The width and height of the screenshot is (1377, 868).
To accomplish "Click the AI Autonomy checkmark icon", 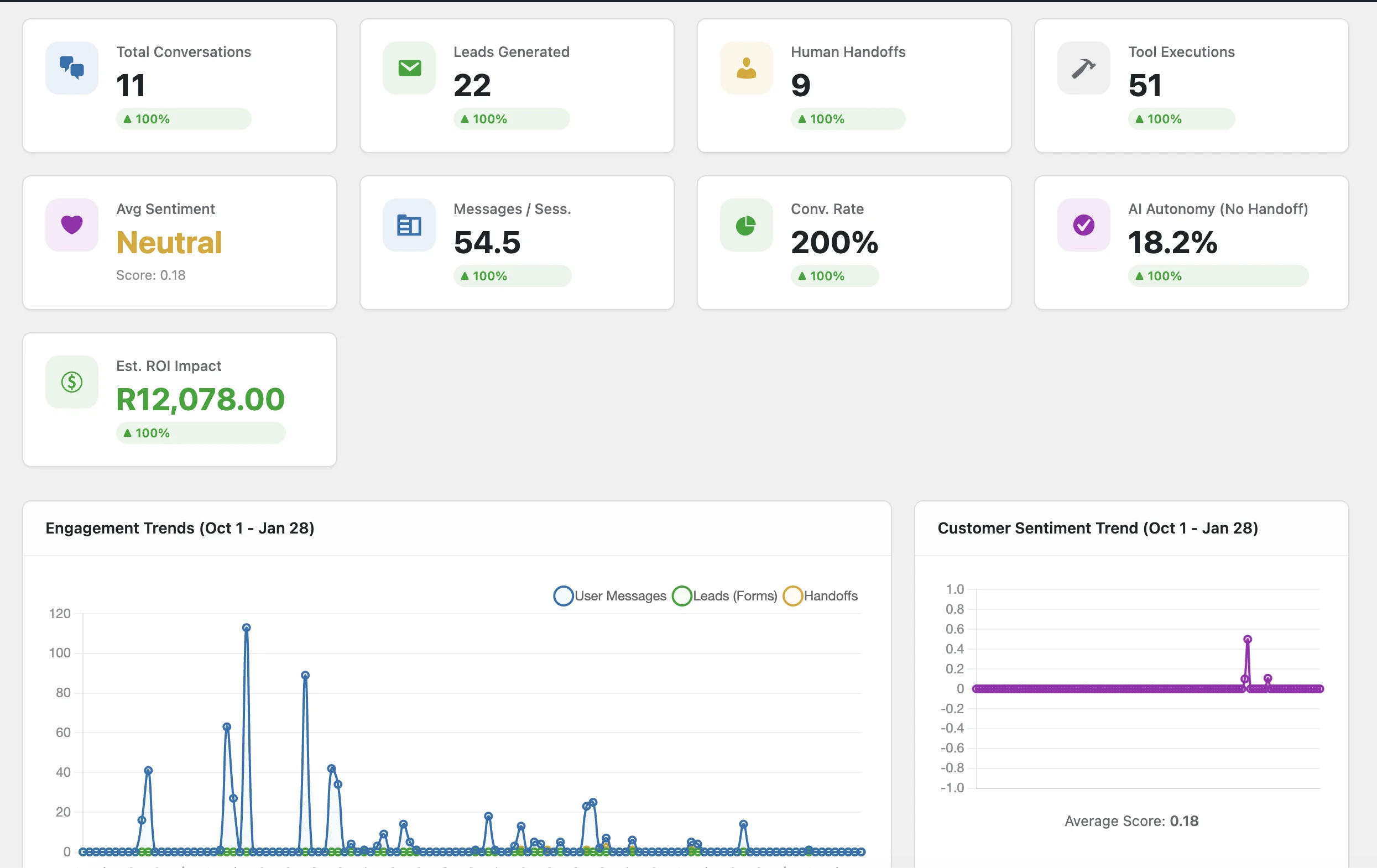I will tap(1083, 224).
